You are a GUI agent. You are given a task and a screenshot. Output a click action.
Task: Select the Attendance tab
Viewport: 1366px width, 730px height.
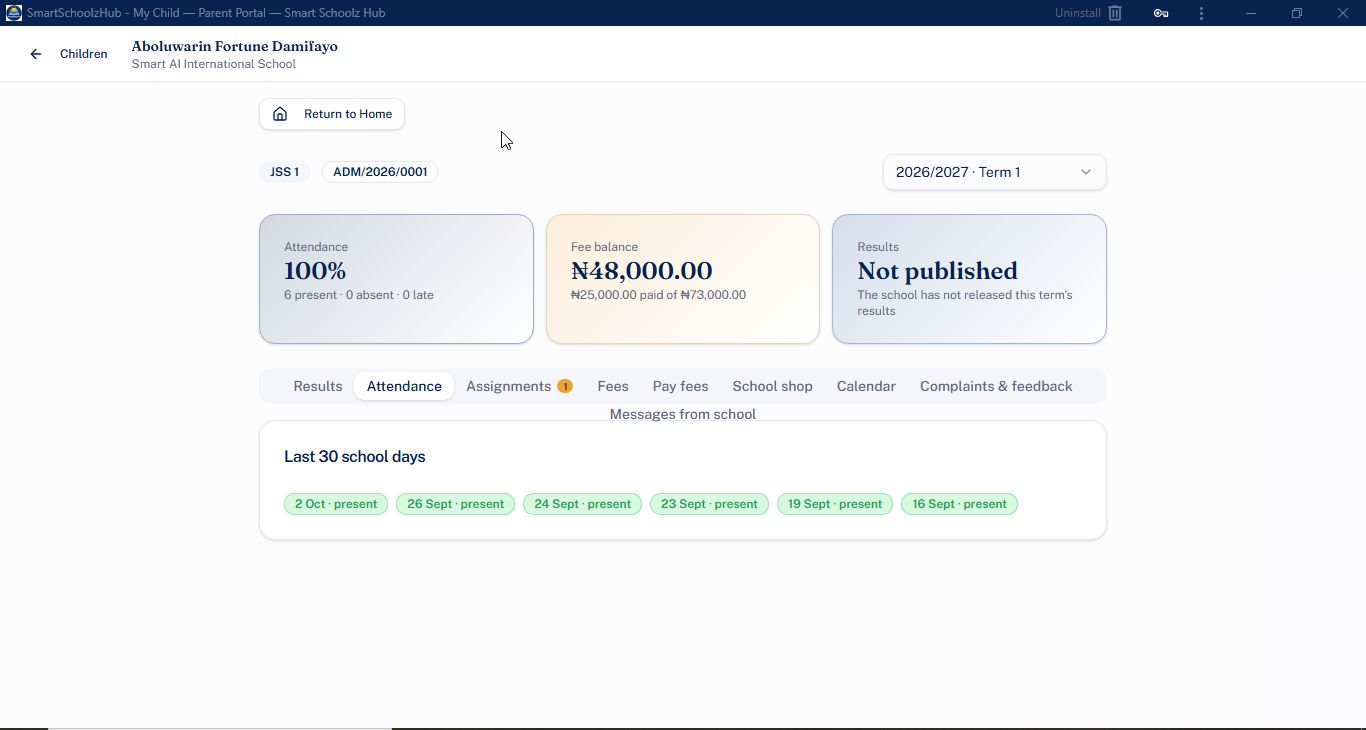(x=404, y=386)
